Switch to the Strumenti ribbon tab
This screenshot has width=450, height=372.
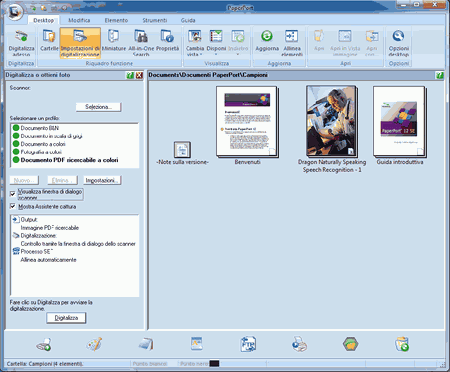click(155, 20)
